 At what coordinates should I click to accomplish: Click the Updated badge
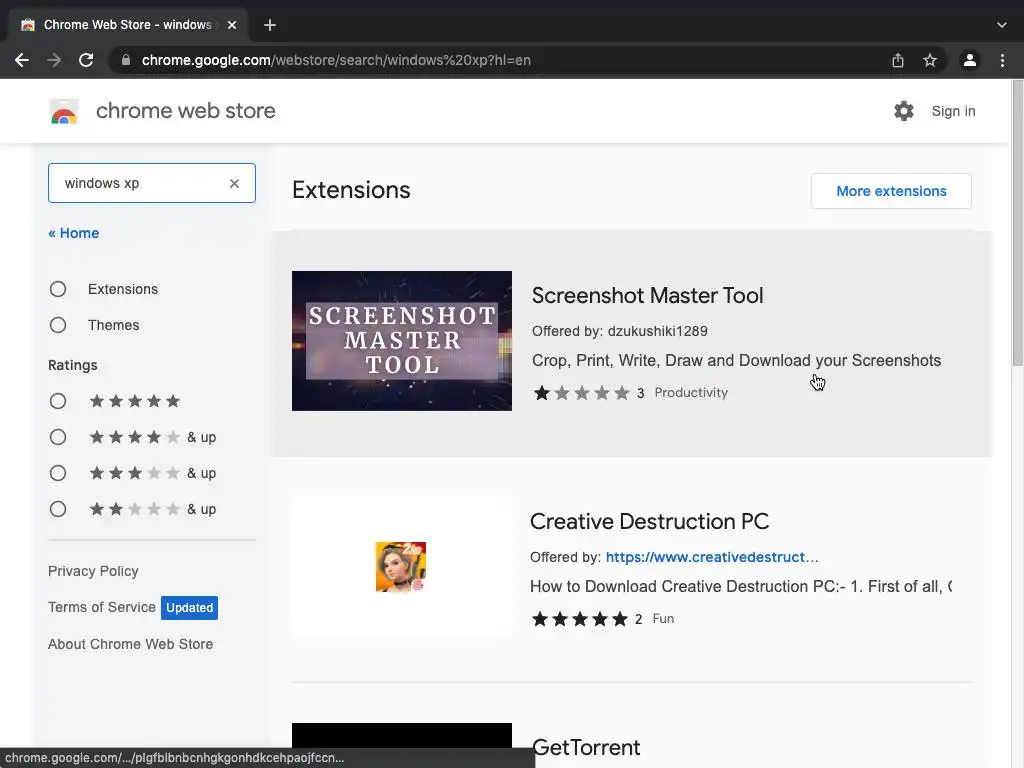189,607
